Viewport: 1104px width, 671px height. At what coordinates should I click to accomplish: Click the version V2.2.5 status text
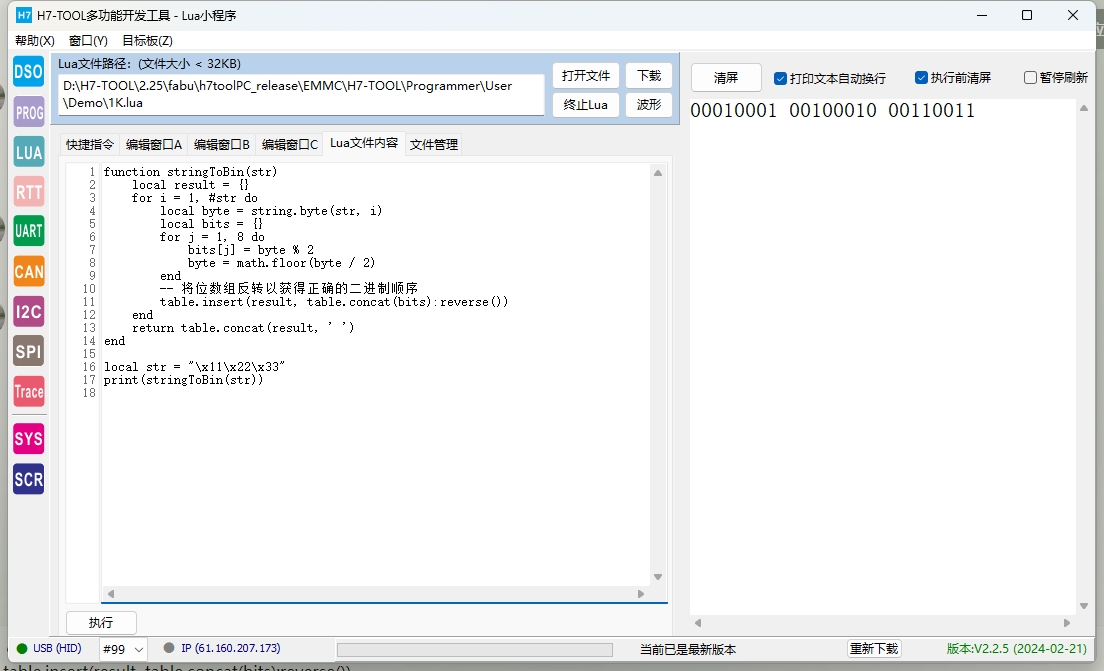[1016, 648]
